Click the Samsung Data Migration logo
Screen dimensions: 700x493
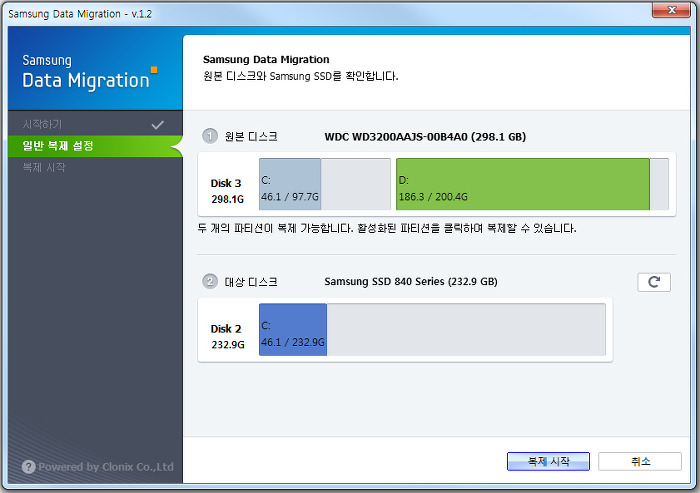coord(89,71)
